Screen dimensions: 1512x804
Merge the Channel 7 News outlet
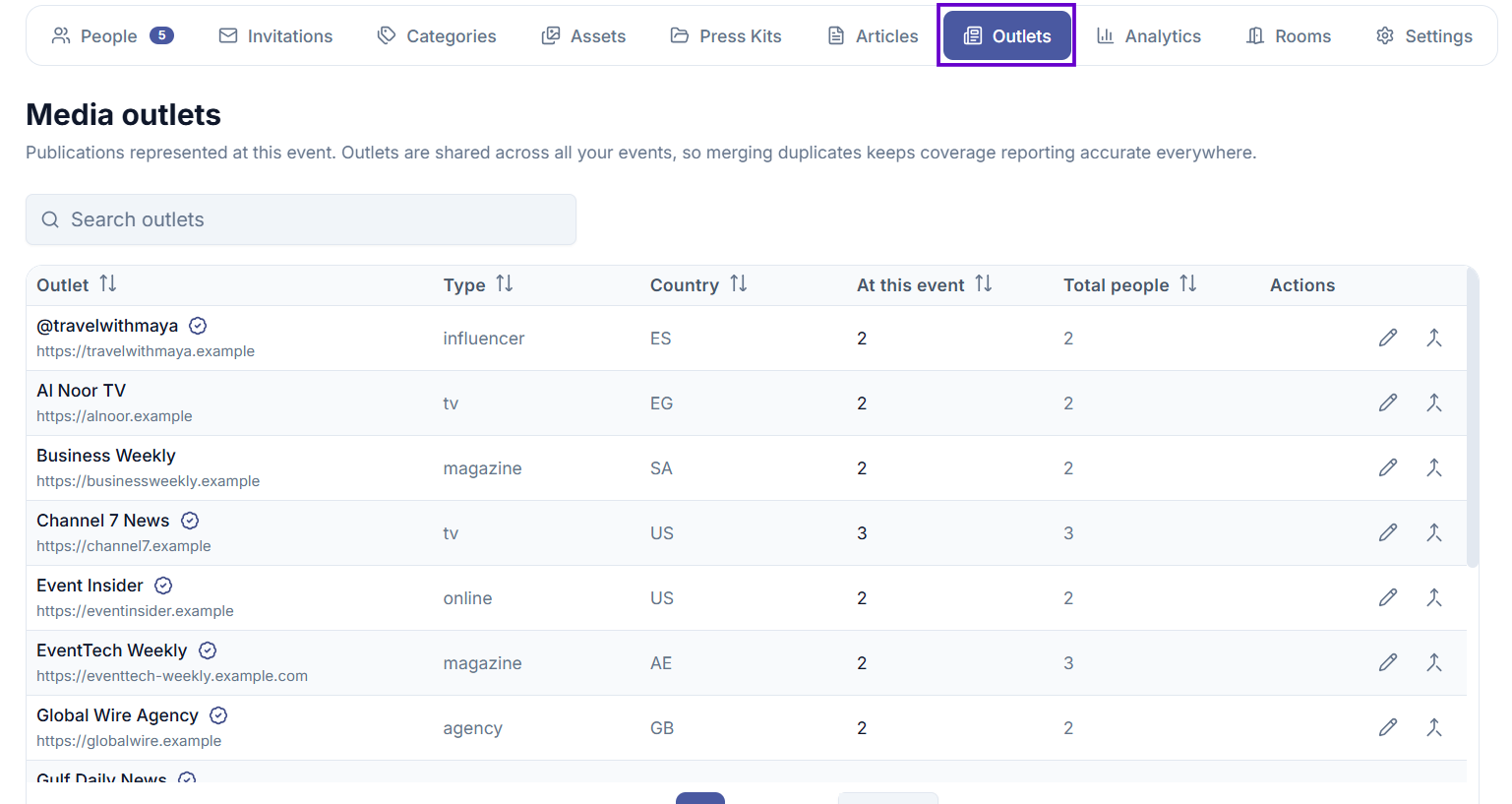coord(1434,533)
